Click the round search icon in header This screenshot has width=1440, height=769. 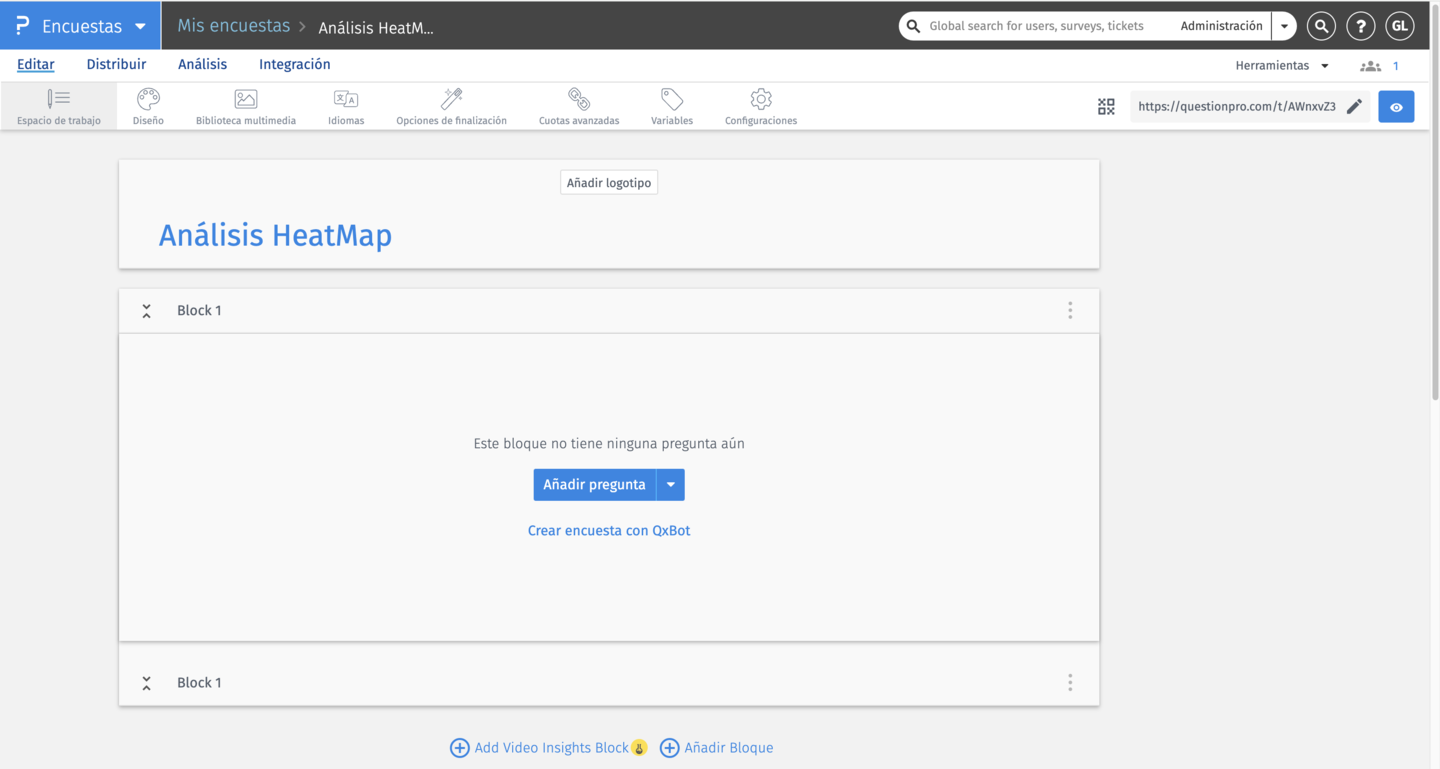(1321, 26)
